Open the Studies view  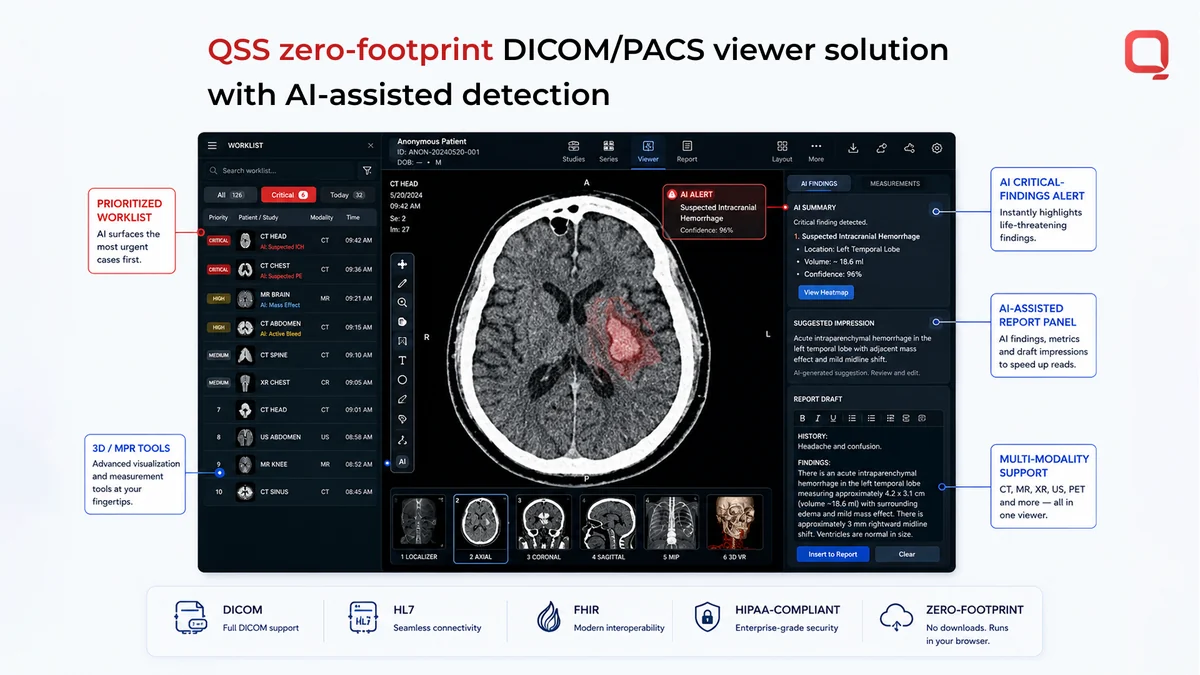pyautogui.click(x=574, y=151)
